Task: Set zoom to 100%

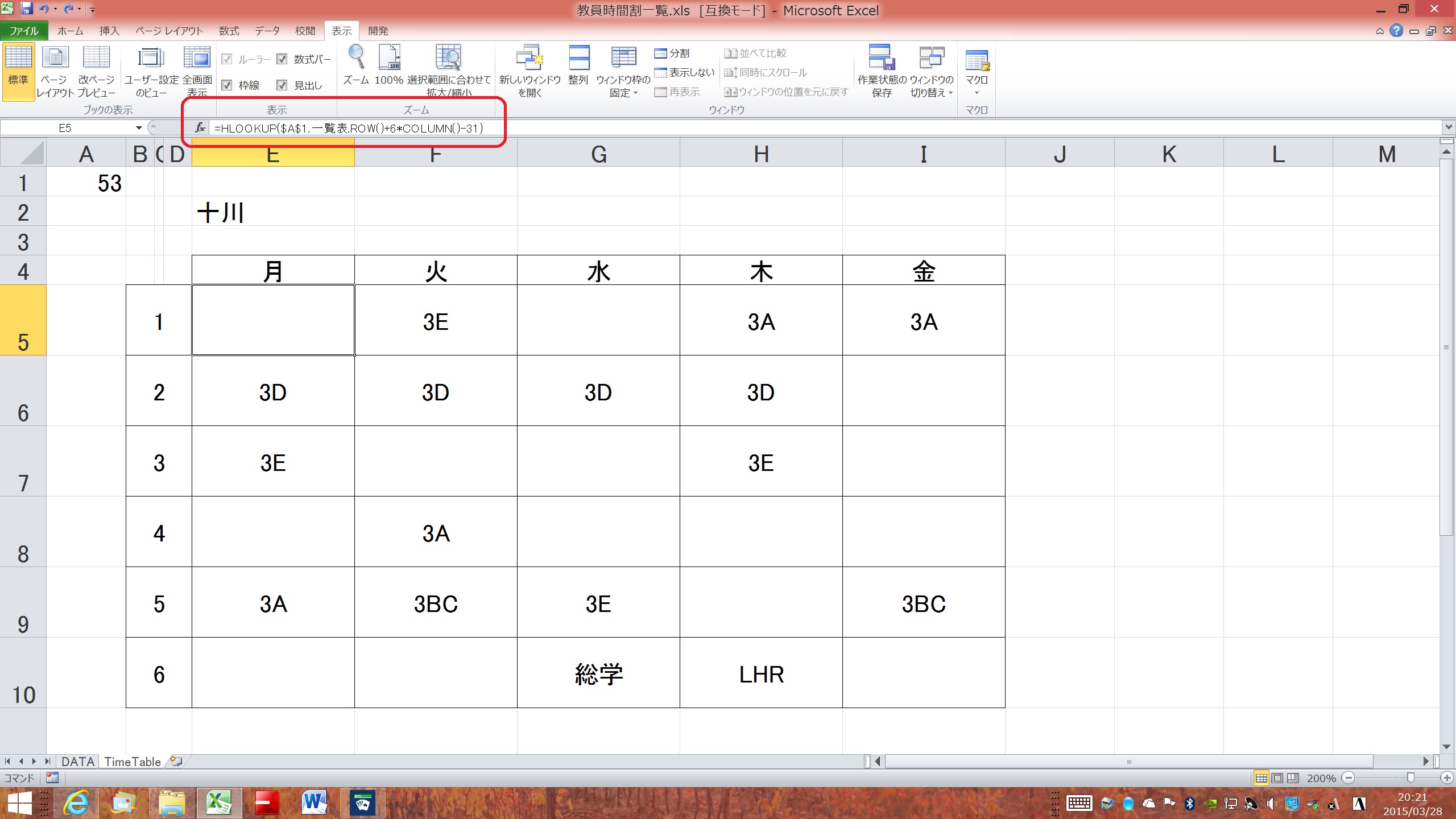Action: pyautogui.click(x=389, y=65)
